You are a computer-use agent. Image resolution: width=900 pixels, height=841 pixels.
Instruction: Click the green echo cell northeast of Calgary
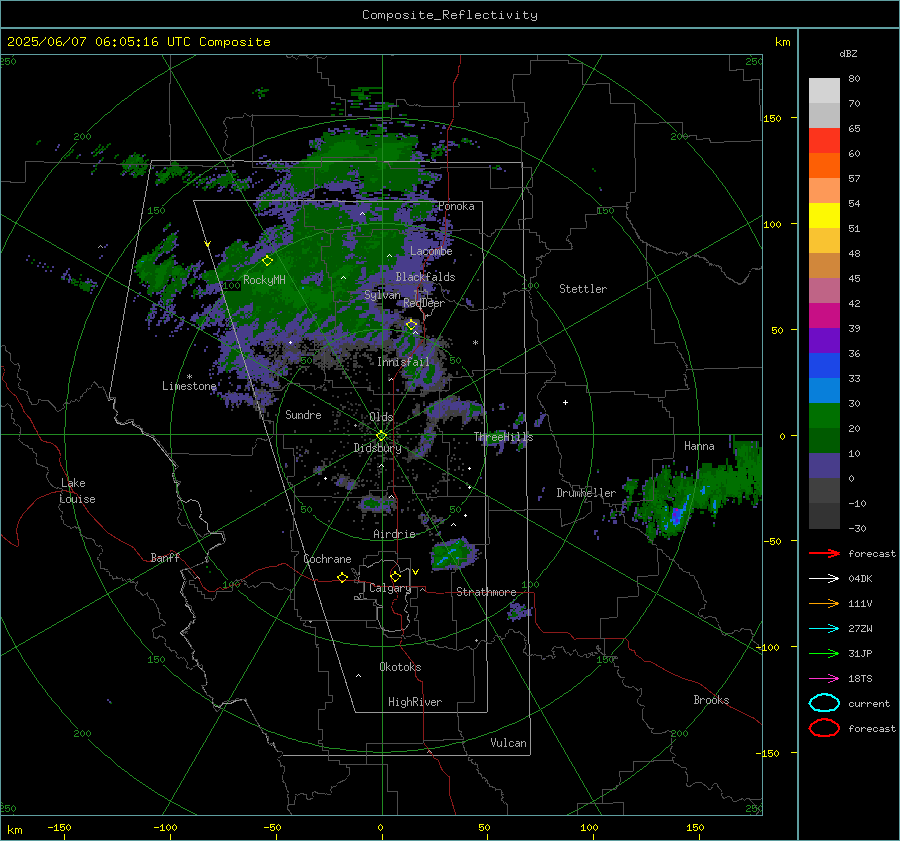pos(453,554)
